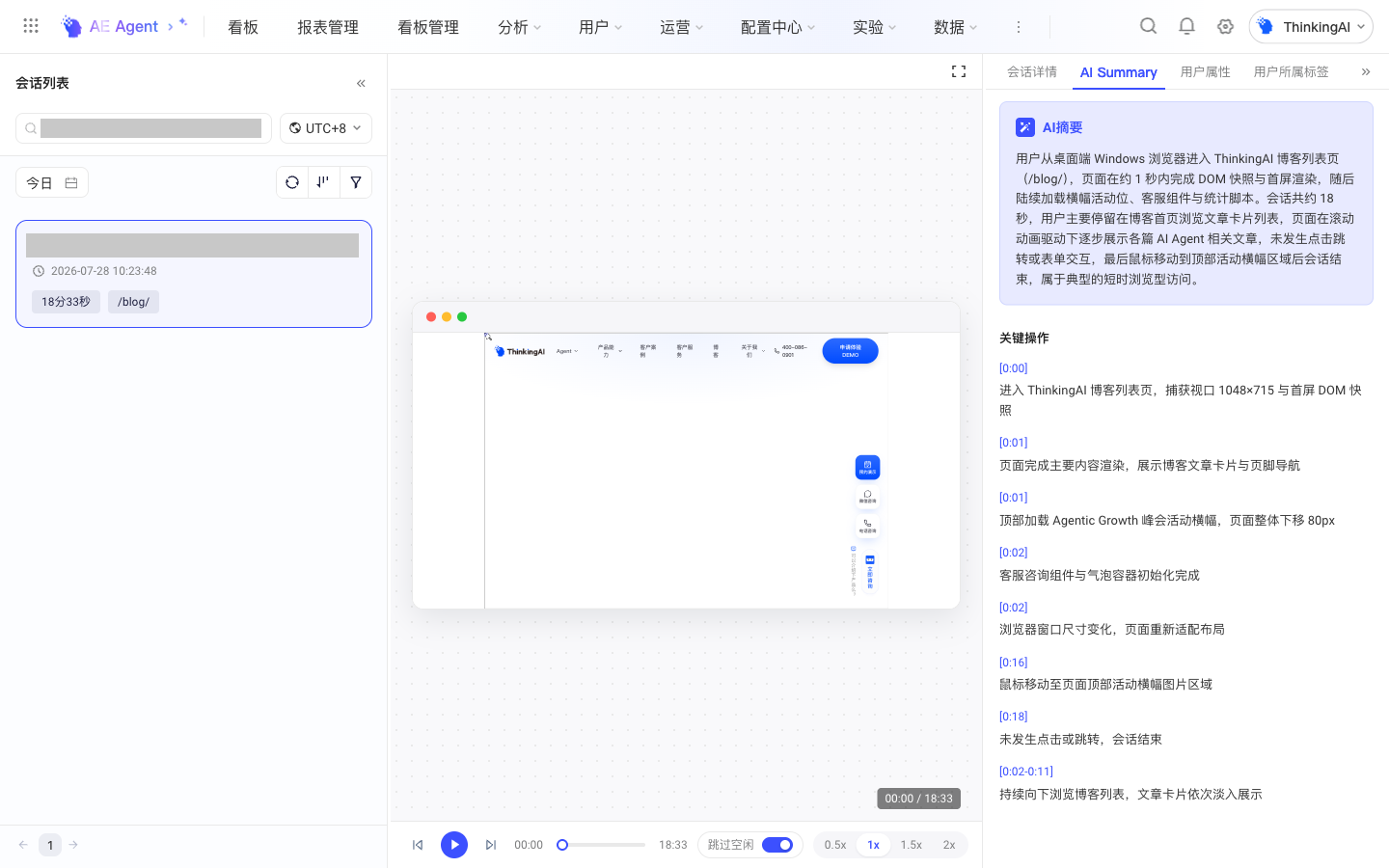Click the global search magnifier icon
The image size is (1389, 868).
coord(1148,26)
